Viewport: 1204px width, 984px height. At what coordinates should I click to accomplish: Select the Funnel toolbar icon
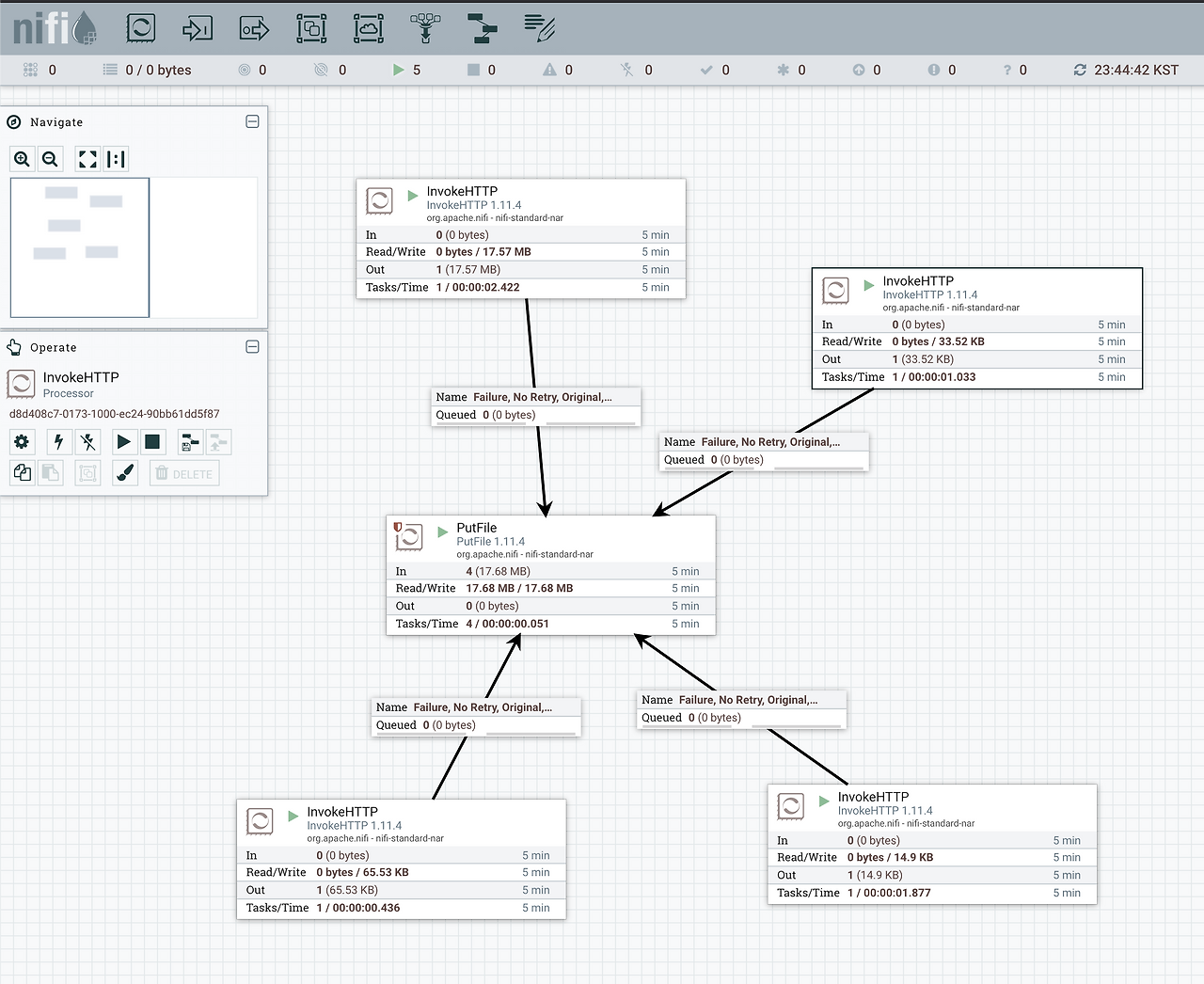425,28
